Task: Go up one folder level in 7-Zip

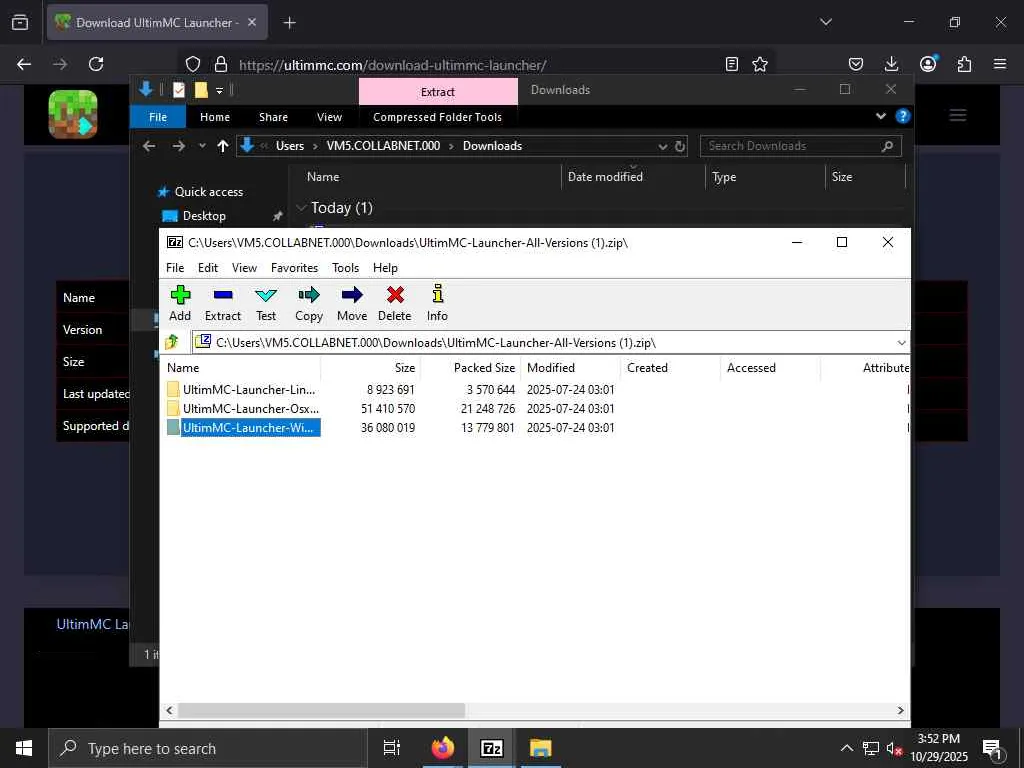Action: click(x=172, y=342)
